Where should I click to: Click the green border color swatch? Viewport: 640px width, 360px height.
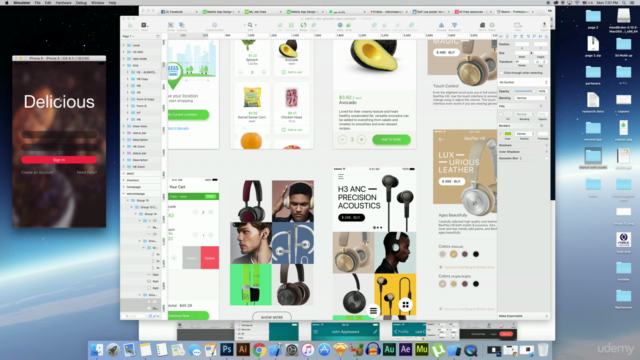point(508,133)
